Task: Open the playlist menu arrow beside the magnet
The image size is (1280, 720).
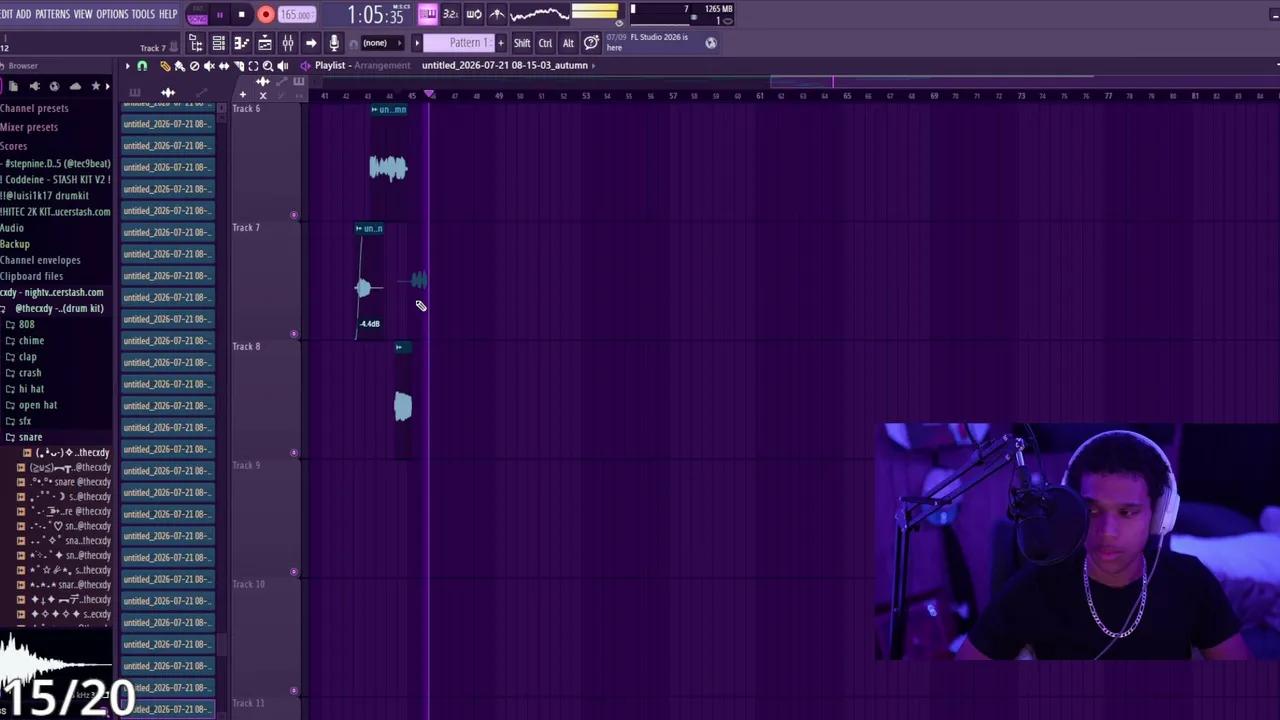Action: click(x=127, y=66)
